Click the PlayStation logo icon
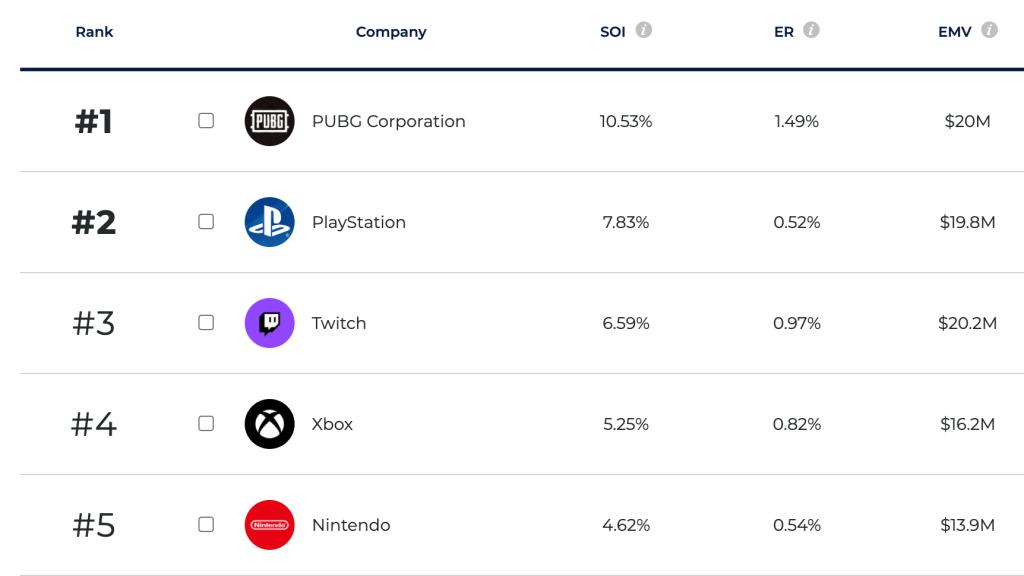This screenshot has height=576, width=1024. coord(269,222)
